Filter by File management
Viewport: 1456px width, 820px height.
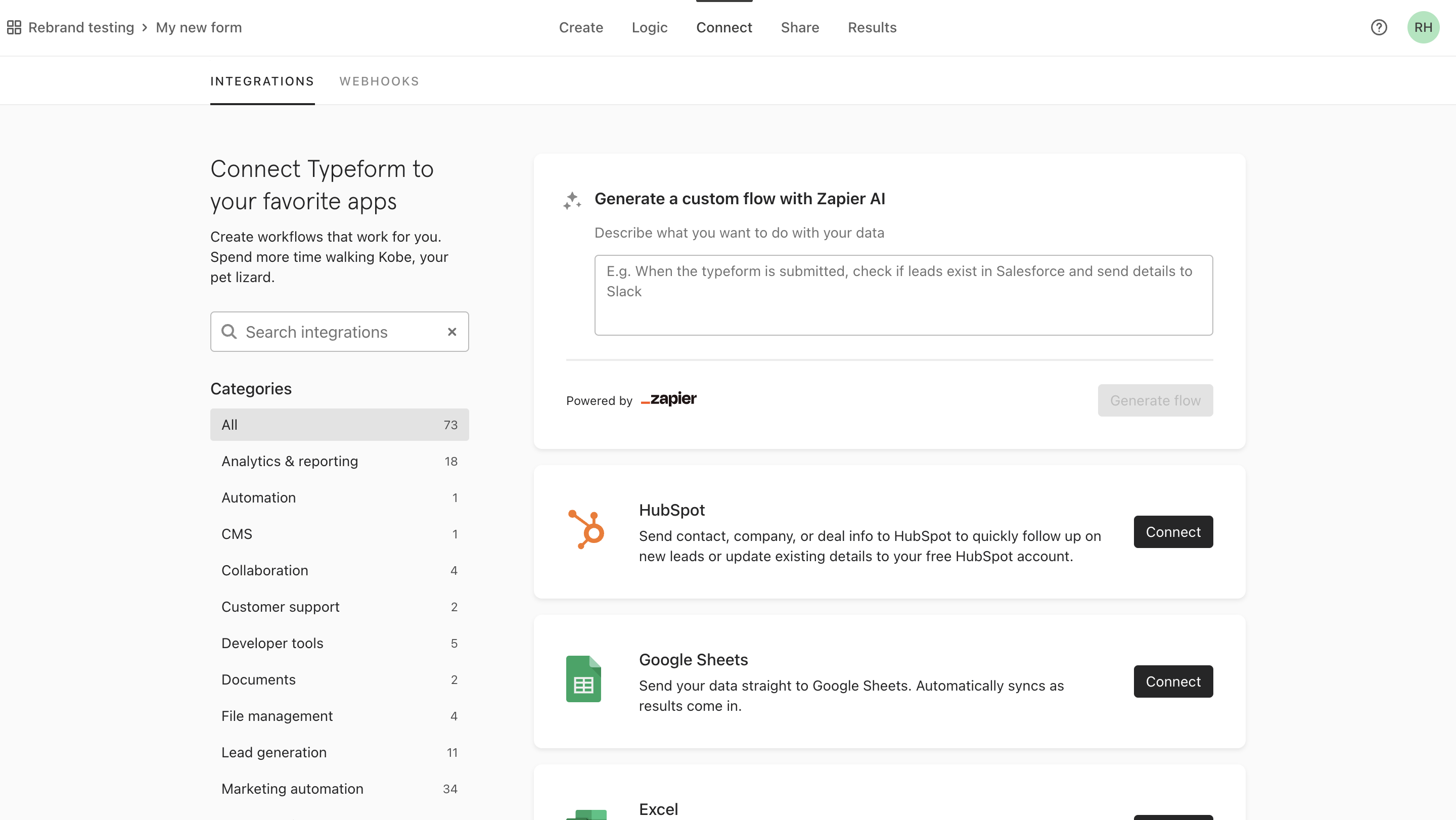coord(340,716)
